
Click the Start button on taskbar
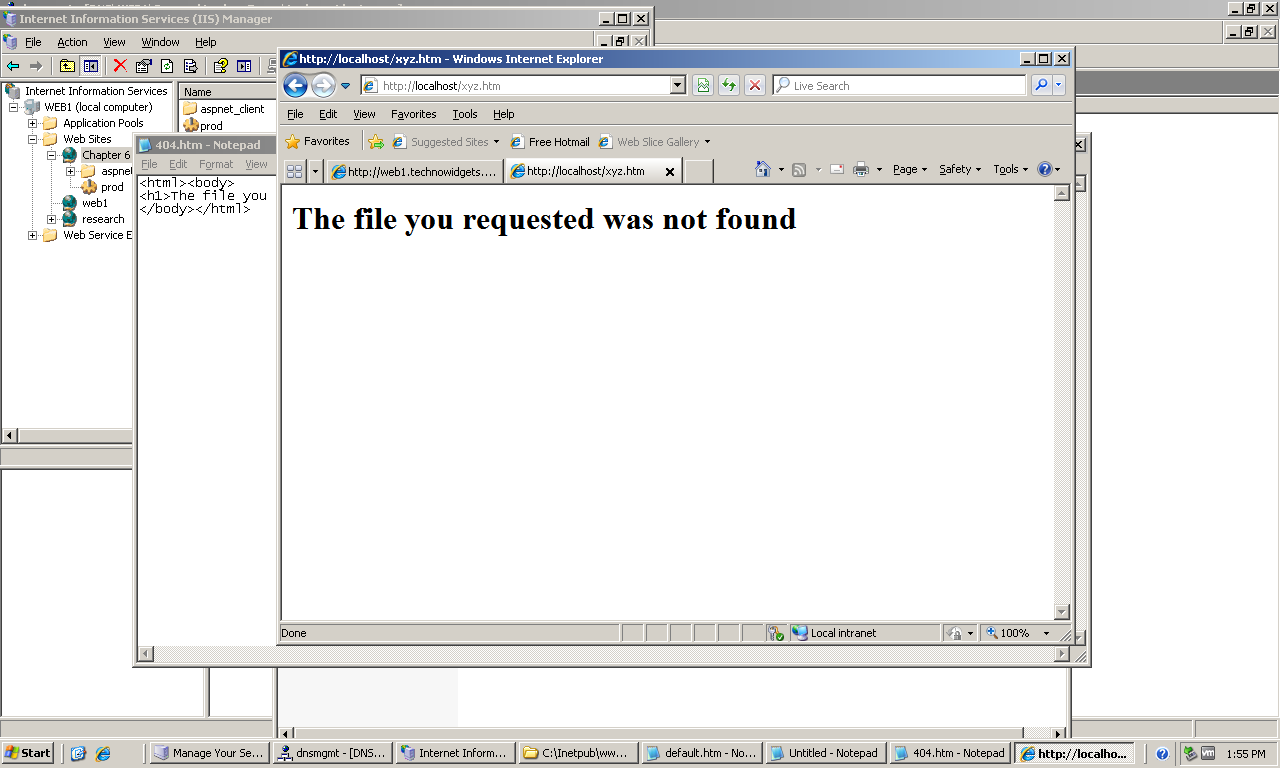point(28,753)
